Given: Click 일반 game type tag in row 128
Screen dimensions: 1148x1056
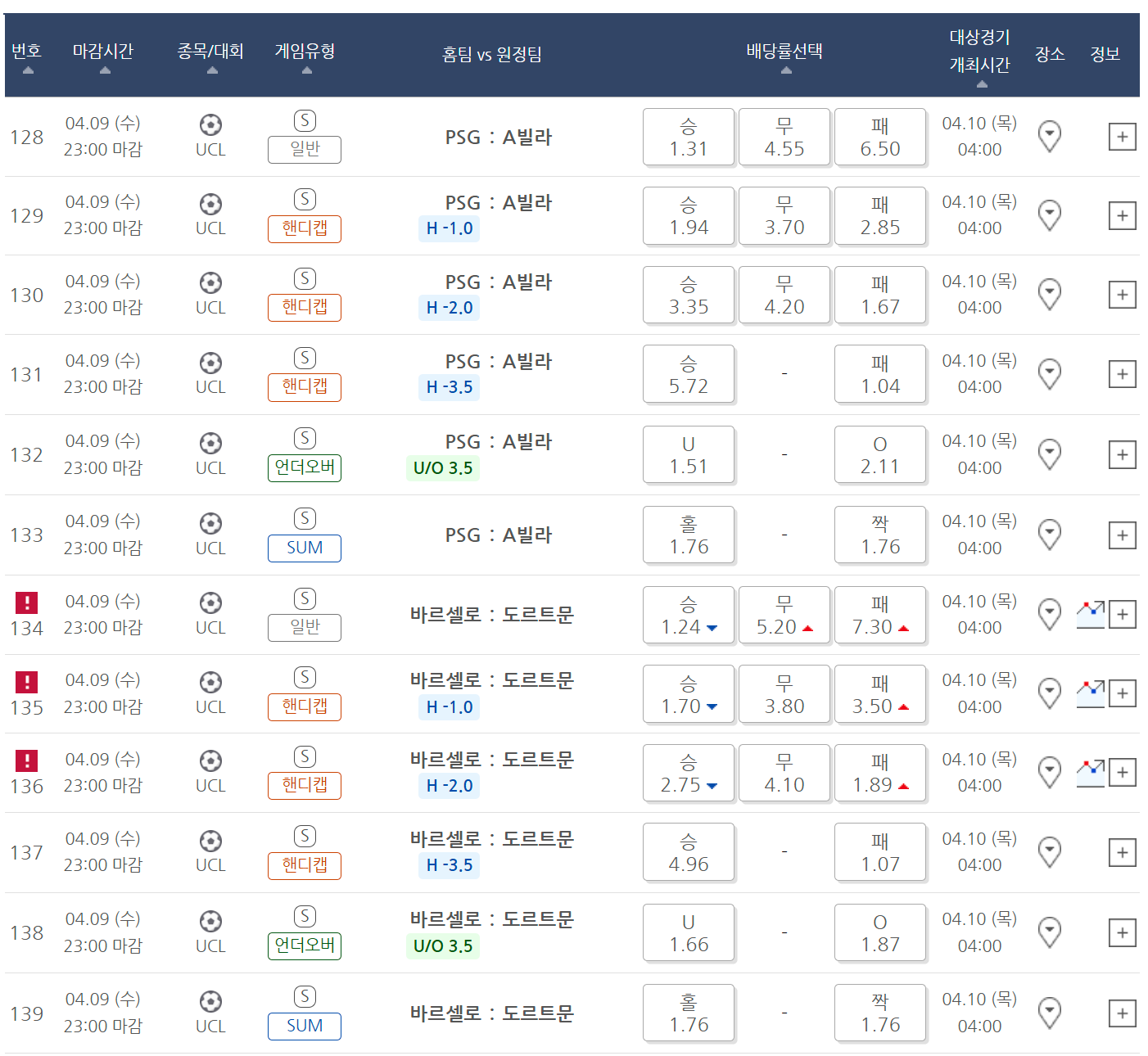Looking at the screenshot, I should pos(305,149).
